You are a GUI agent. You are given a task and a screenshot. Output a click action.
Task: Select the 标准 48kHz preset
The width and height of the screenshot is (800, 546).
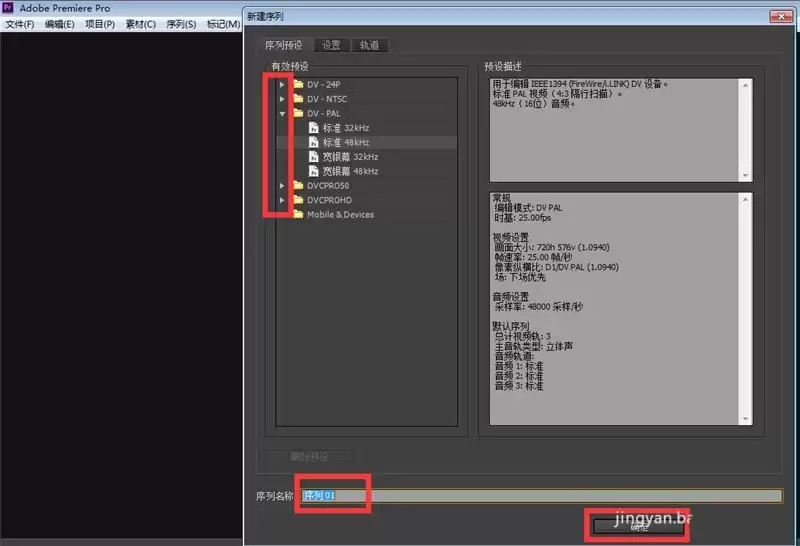coord(346,142)
